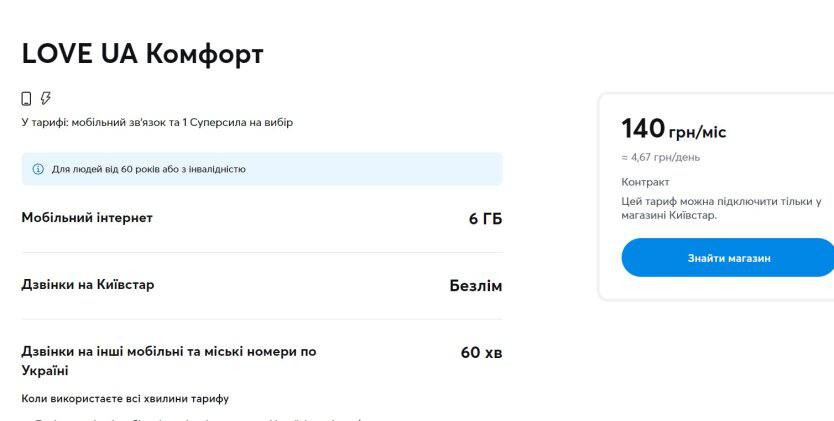Click the У тарифі description line
This screenshot has width=834, height=421.
pos(157,122)
